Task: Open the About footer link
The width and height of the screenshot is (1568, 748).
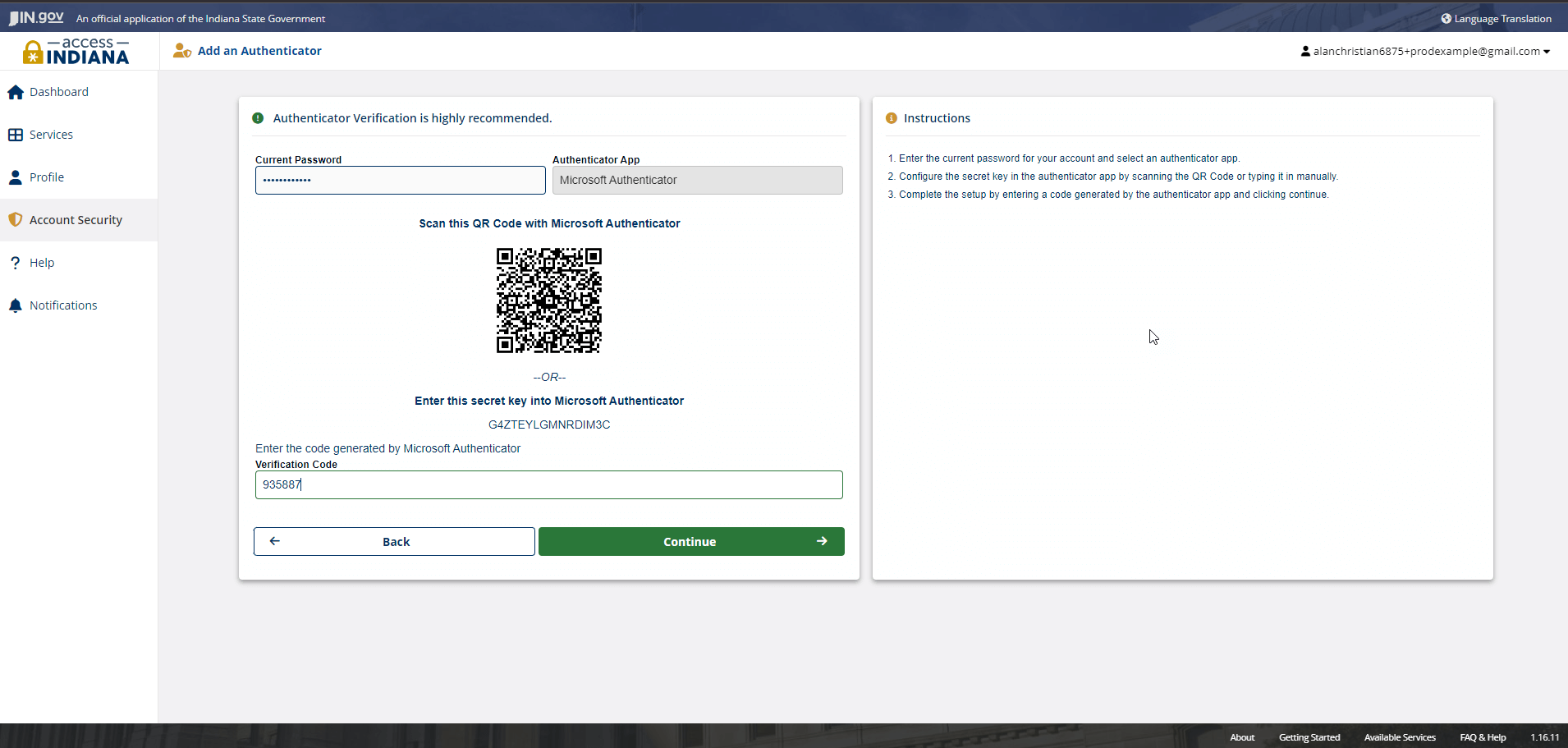Action: click(1242, 737)
